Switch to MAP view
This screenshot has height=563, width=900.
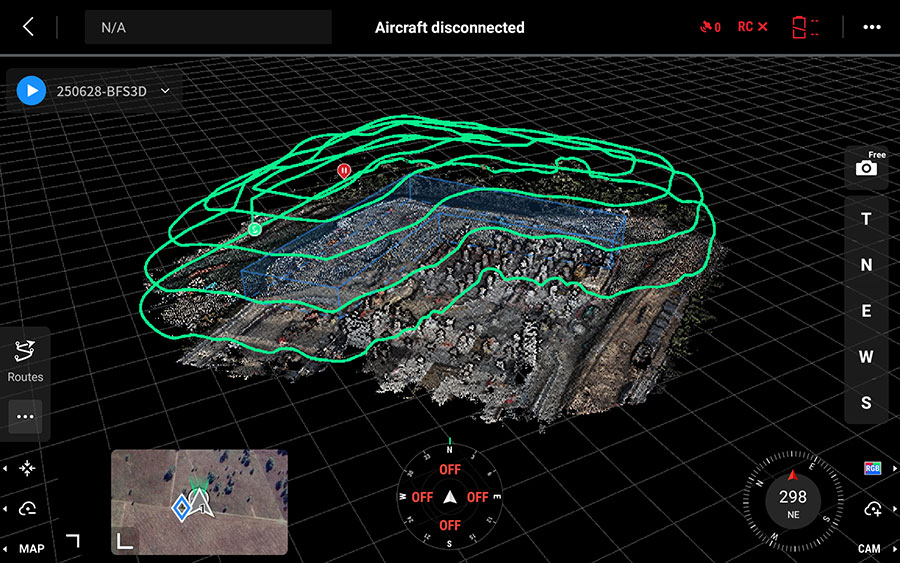pyautogui.click(x=32, y=549)
